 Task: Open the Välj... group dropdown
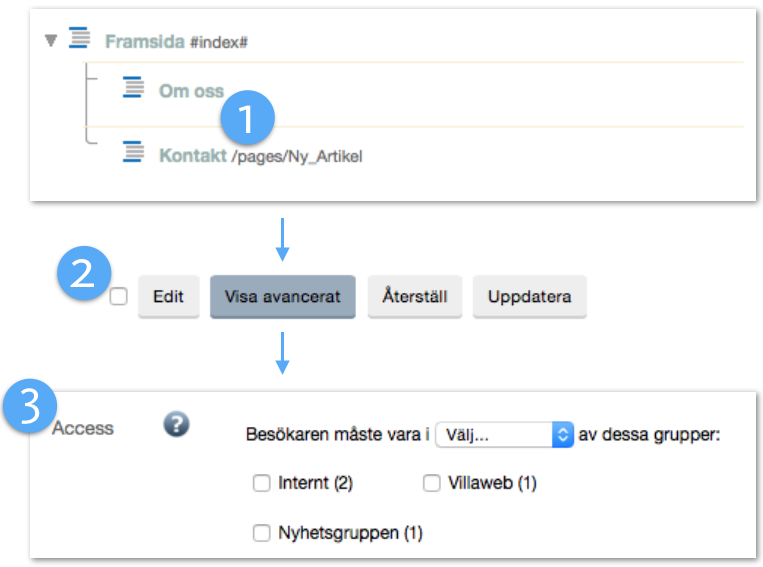[x=504, y=434]
